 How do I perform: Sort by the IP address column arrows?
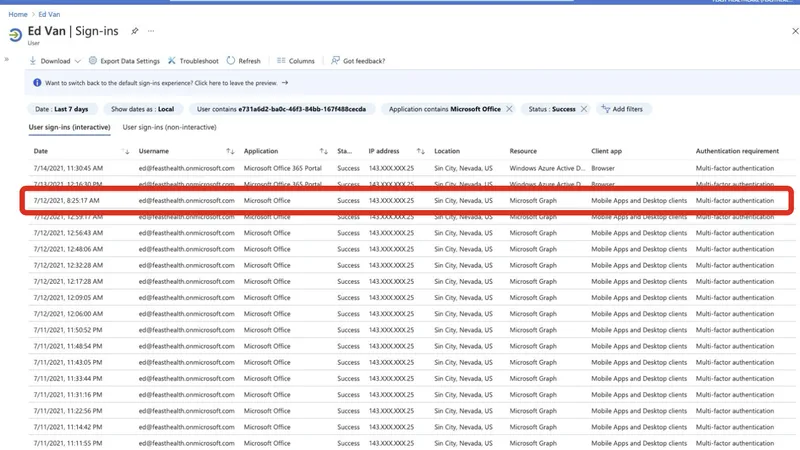(x=420, y=151)
